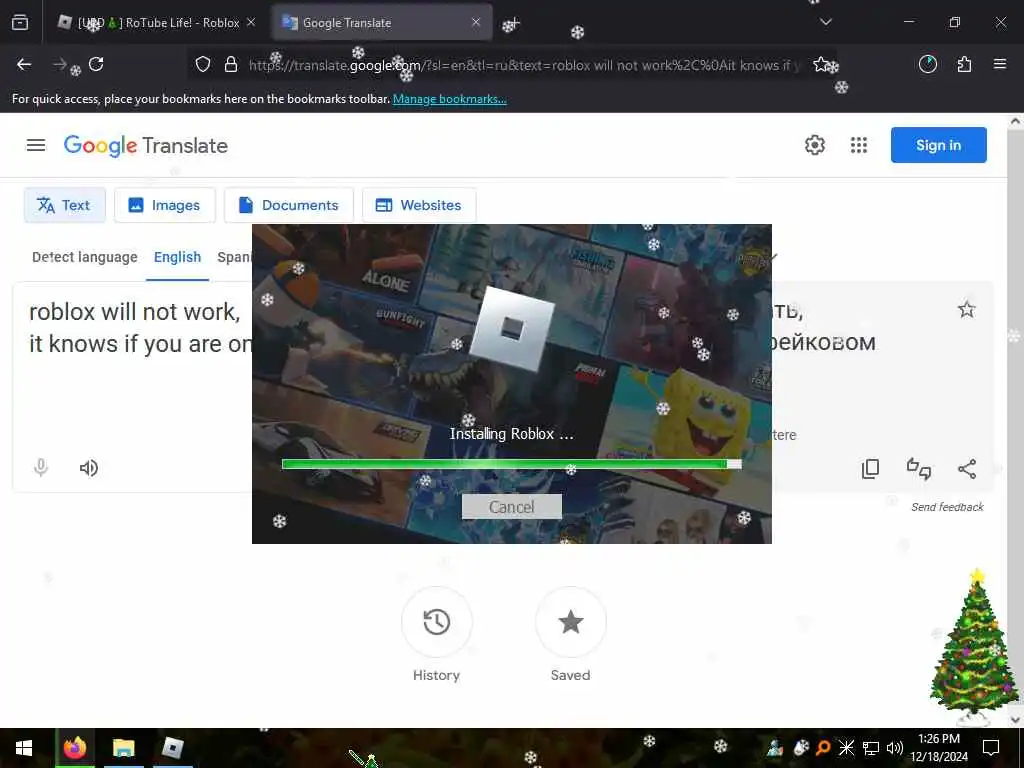This screenshot has height=768, width=1024.
Task: Click the Google Translate logo
Action: coord(146,146)
